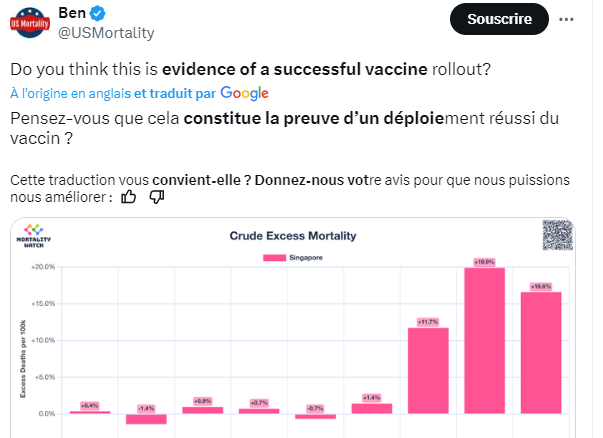Click the QR code in chart corner

(x=558, y=236)
